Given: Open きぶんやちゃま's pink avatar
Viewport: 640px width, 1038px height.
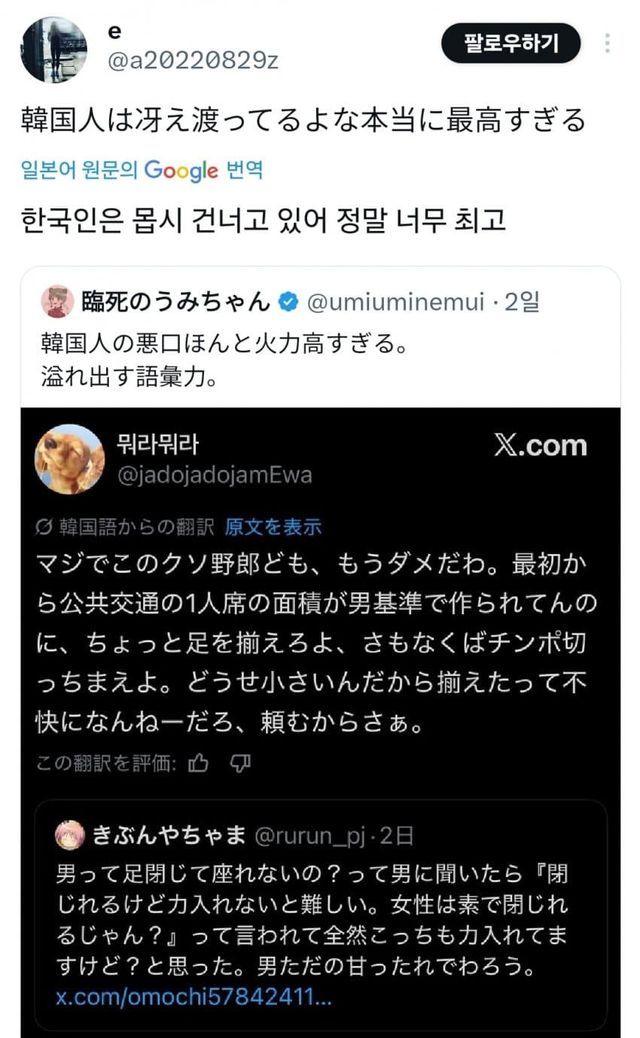Looking at the screenshot, I should click(x=71, y=834).
